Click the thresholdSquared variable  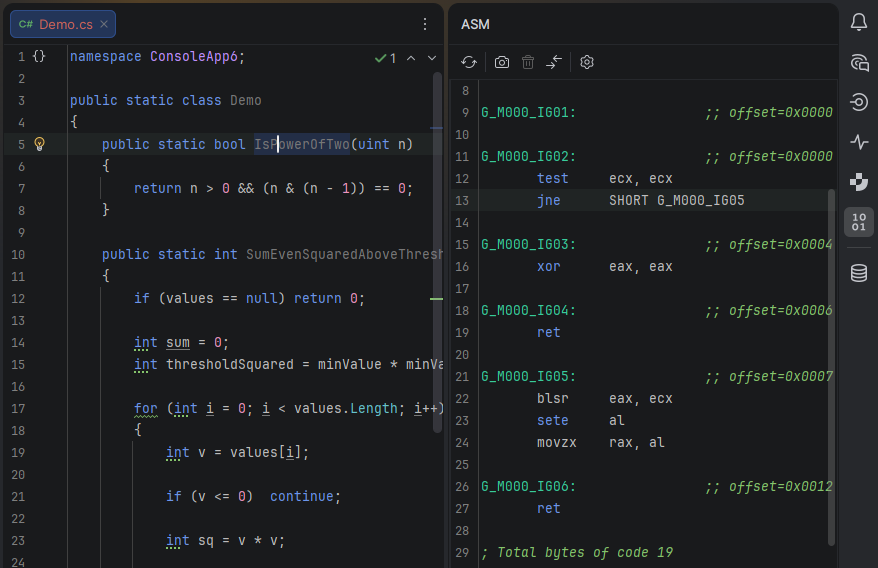tap(230, 365)
